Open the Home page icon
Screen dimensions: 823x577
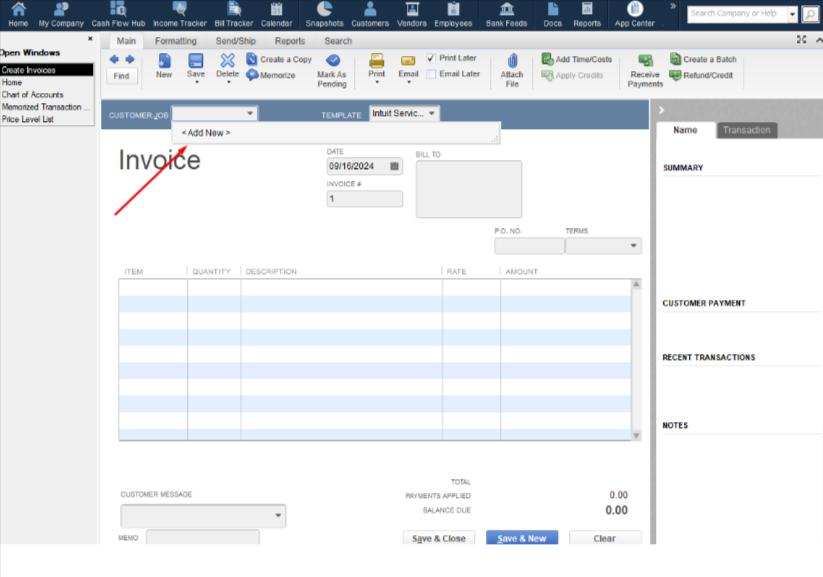click(x=17, y=13)
